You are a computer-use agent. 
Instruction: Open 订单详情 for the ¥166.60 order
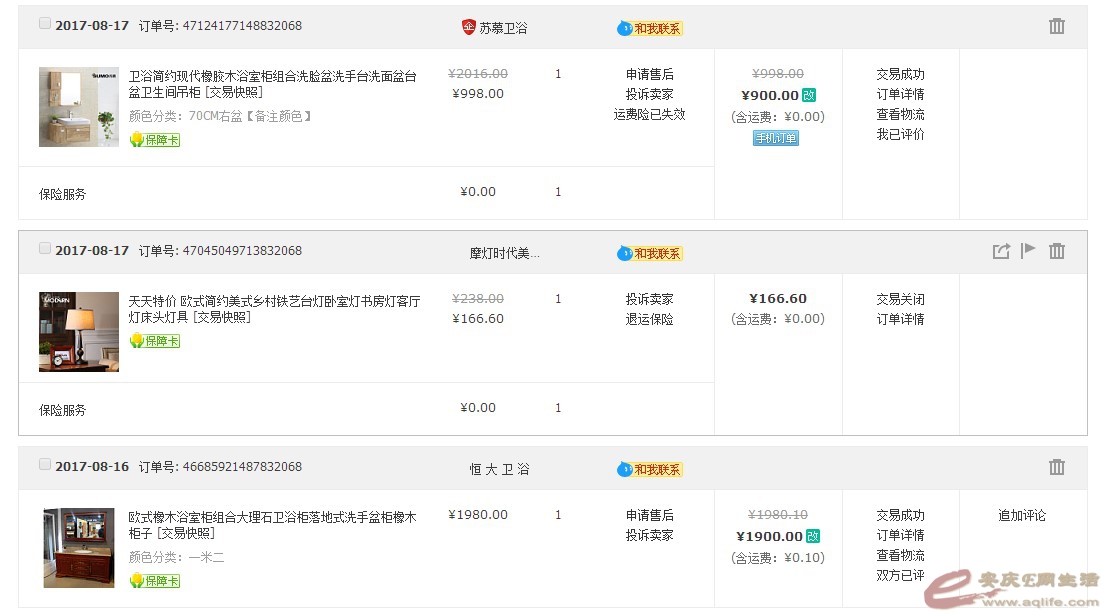[900, 319]
